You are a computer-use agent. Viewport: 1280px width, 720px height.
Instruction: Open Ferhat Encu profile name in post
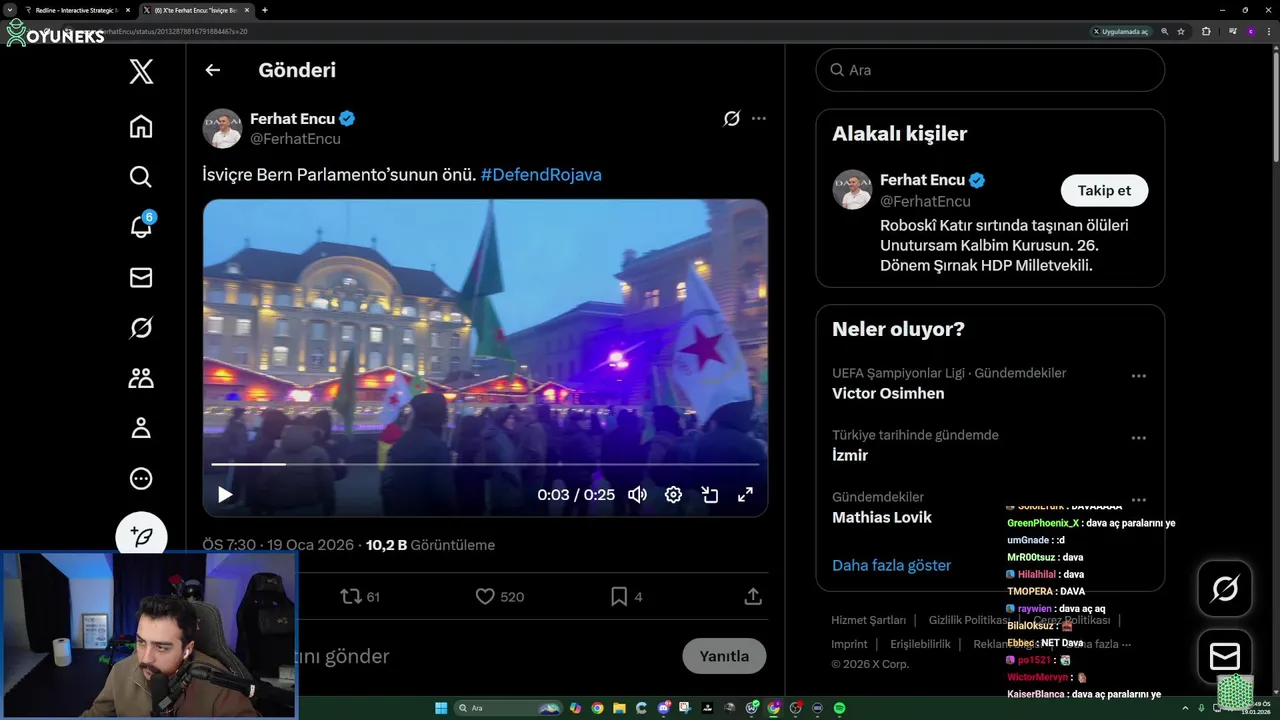[292, 118]
